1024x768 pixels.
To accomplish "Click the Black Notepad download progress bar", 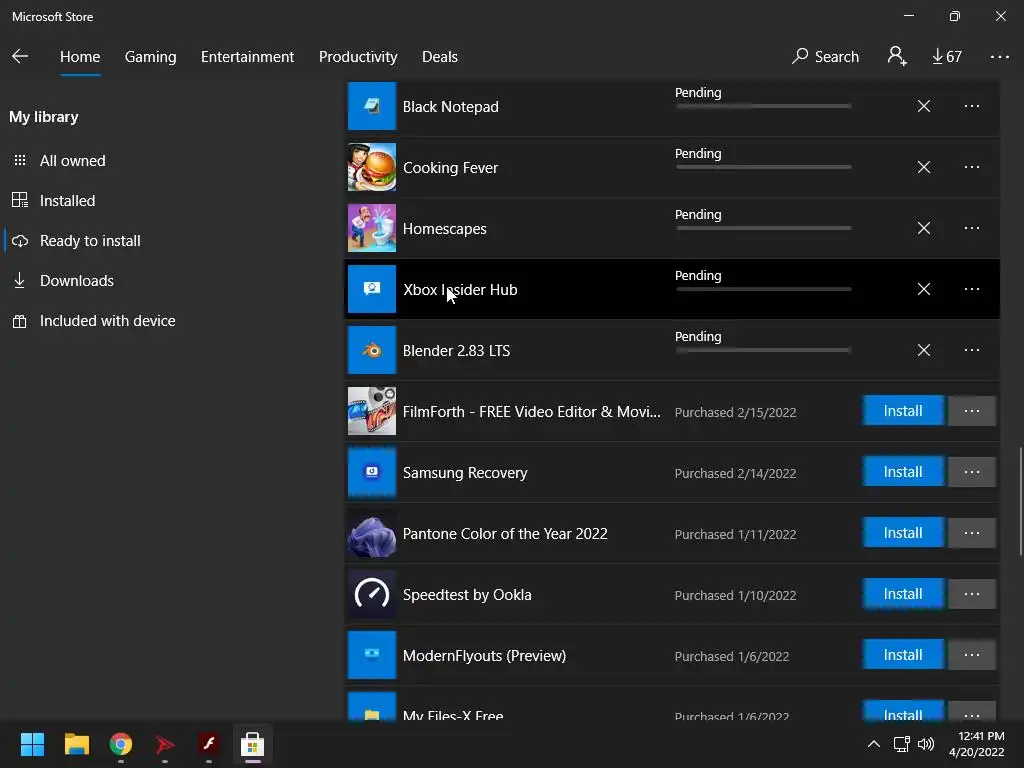I will tap(763, 106).
